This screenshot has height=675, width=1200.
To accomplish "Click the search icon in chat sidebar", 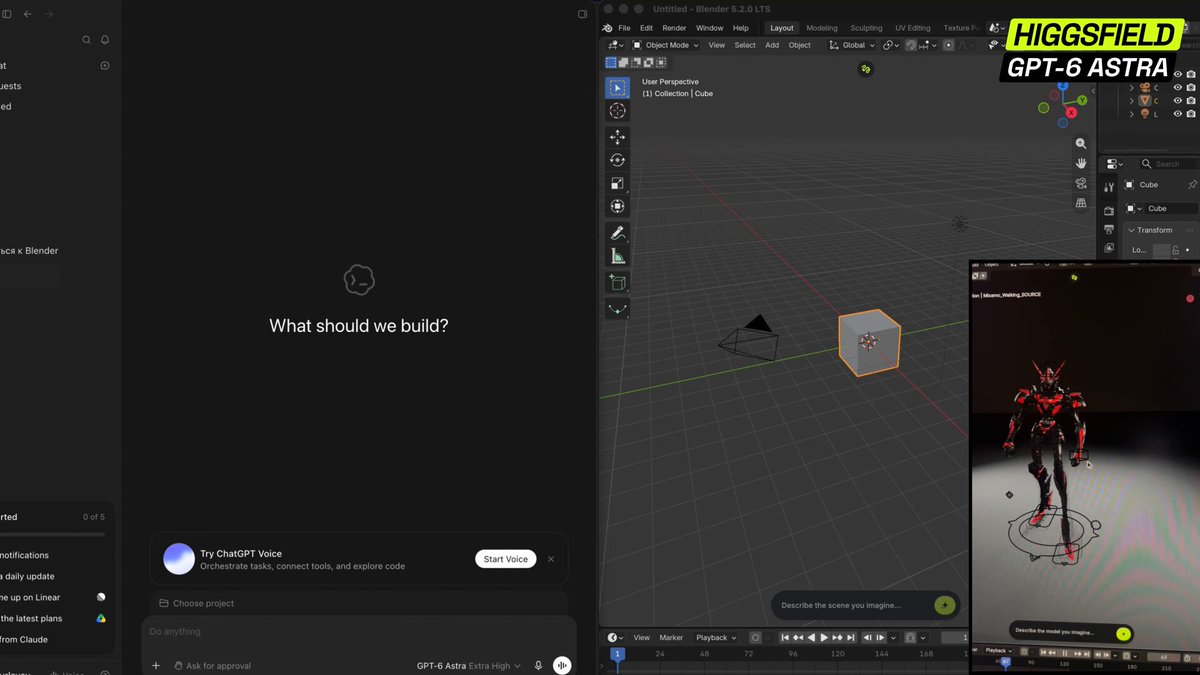I will point(87,40).
